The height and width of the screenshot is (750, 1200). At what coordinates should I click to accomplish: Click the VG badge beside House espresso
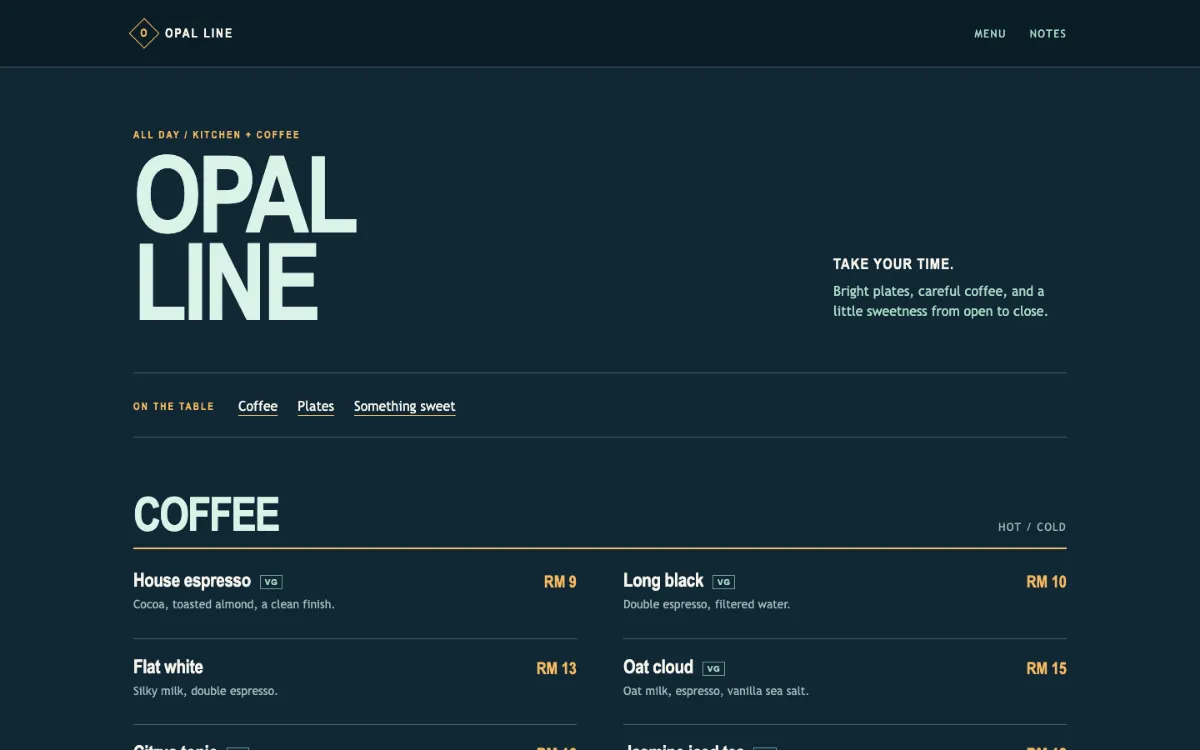click(271, 582)
